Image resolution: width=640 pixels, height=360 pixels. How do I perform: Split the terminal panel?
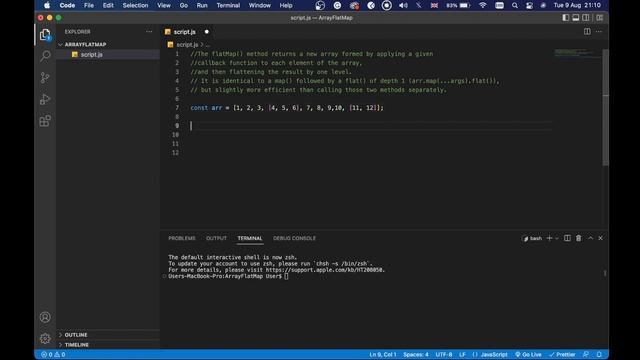click(x=567, y=238)
